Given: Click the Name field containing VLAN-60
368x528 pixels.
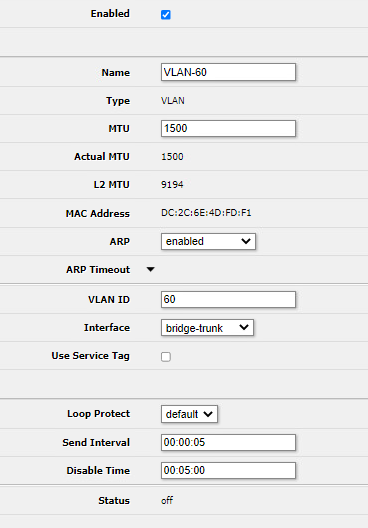Looking at the screenshot, I should 228,72.
